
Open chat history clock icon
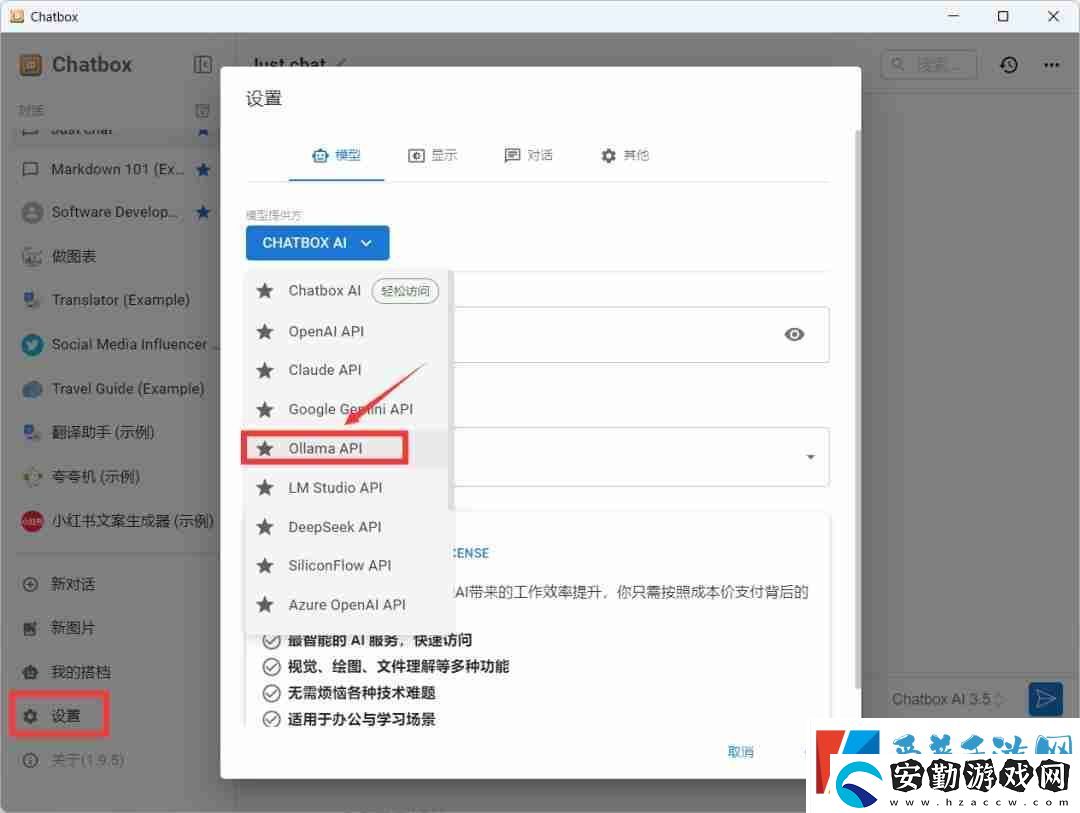click(1008, 65)
